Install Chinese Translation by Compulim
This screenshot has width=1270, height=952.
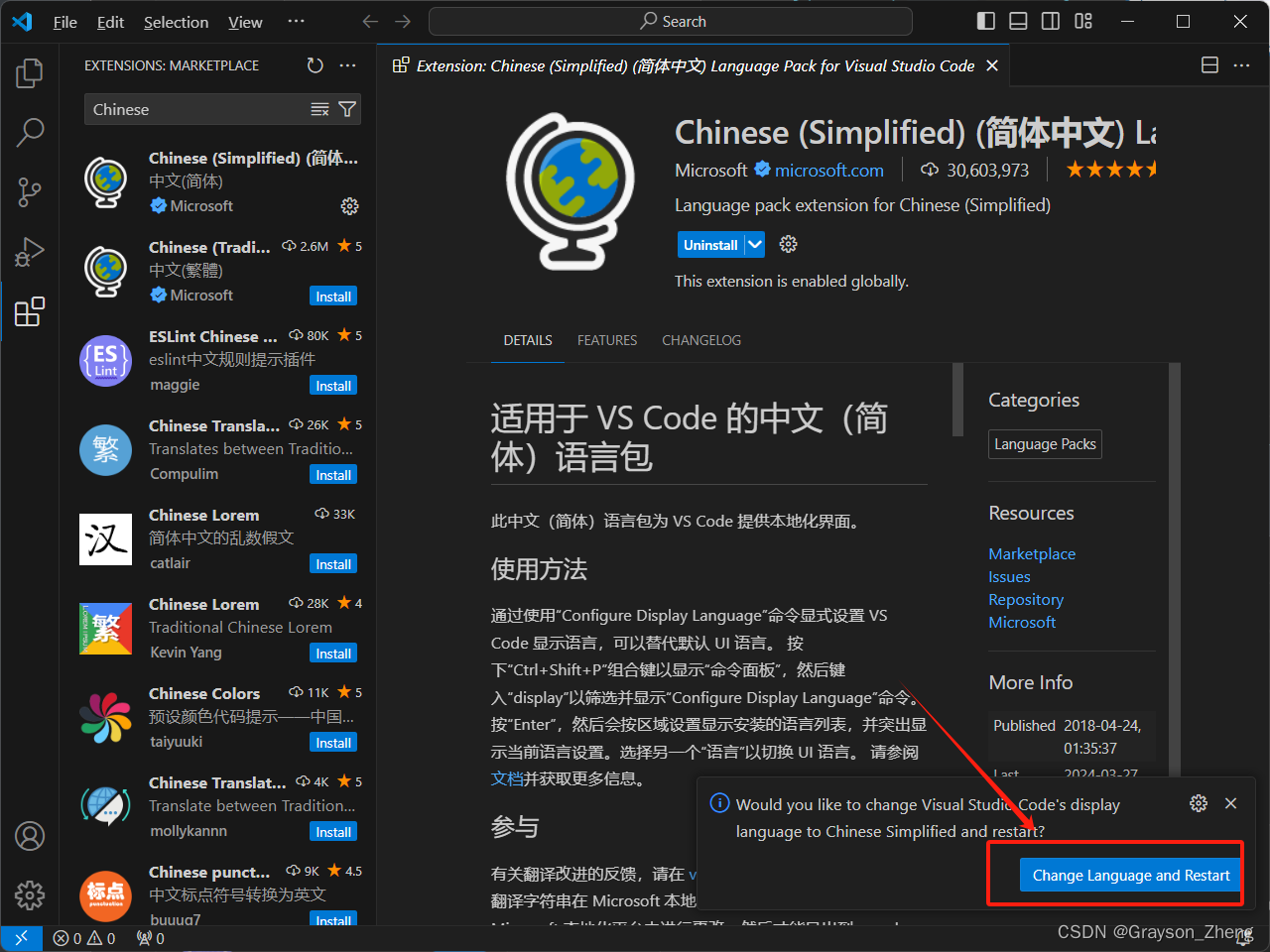[x=333, y=475]
